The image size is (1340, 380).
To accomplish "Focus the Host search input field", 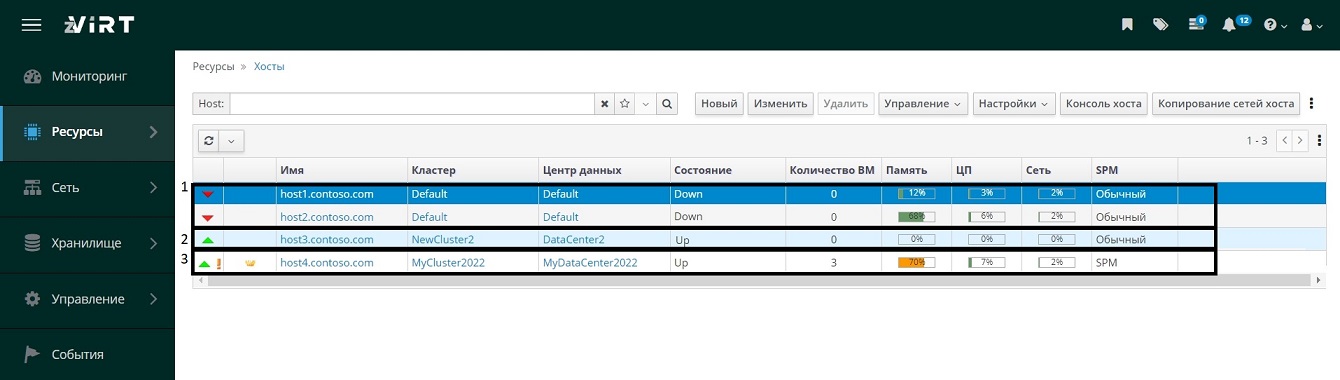I will [412, 104].
